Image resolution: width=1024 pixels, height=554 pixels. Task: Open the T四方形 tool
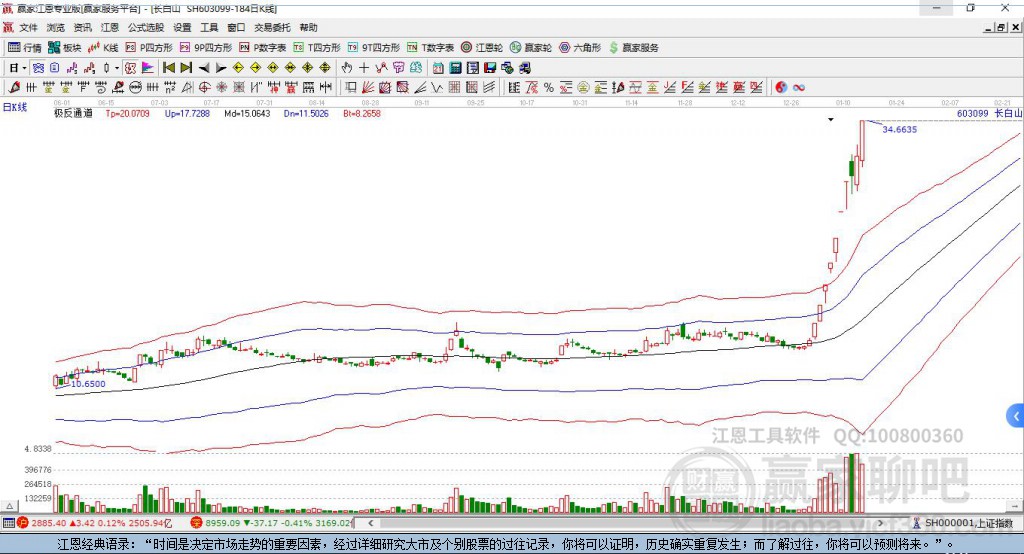(x=317, y=48)
